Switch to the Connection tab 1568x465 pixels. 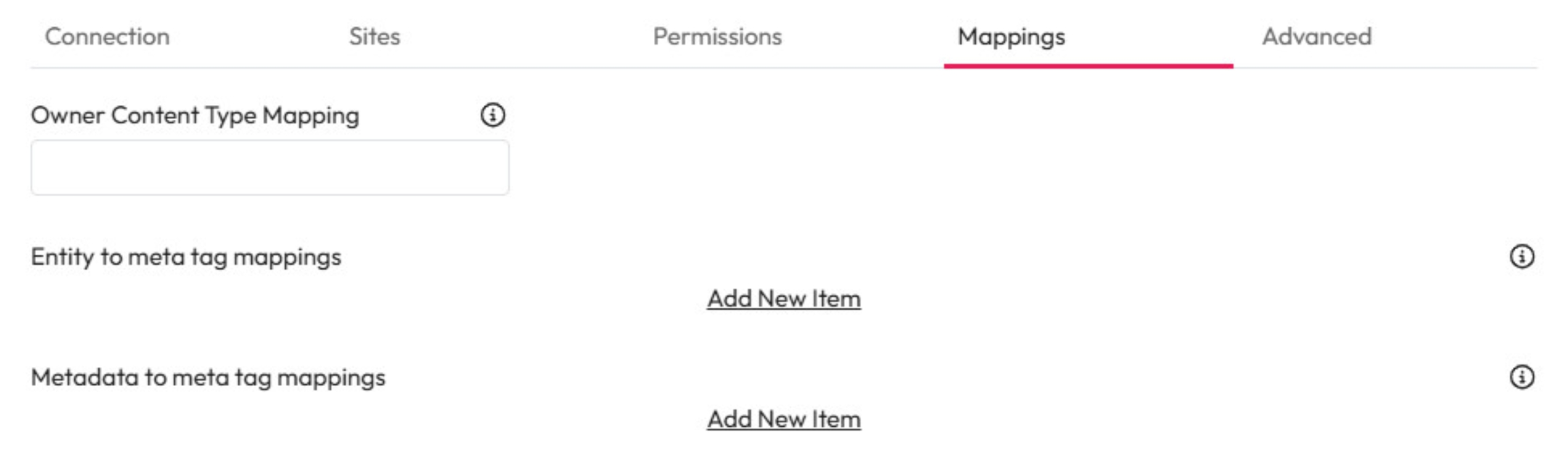107,36
